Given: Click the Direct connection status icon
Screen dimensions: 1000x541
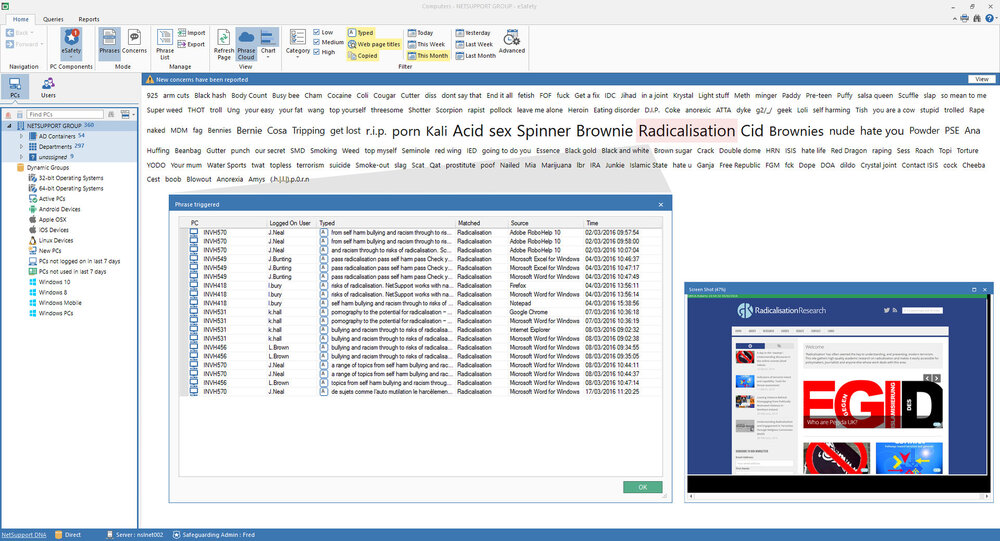Looking at the screenshot, I should (68, 535).
